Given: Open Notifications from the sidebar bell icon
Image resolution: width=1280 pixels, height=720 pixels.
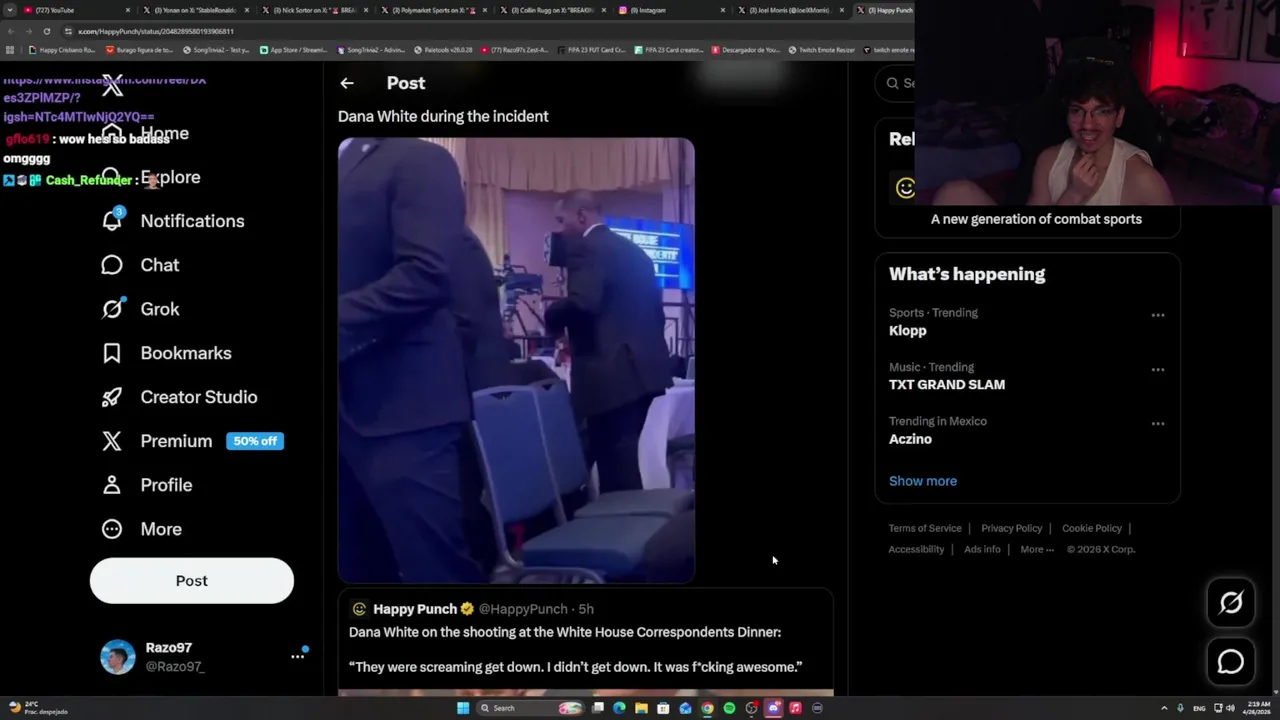Looking at the screenshot, I should coord(112,221).
